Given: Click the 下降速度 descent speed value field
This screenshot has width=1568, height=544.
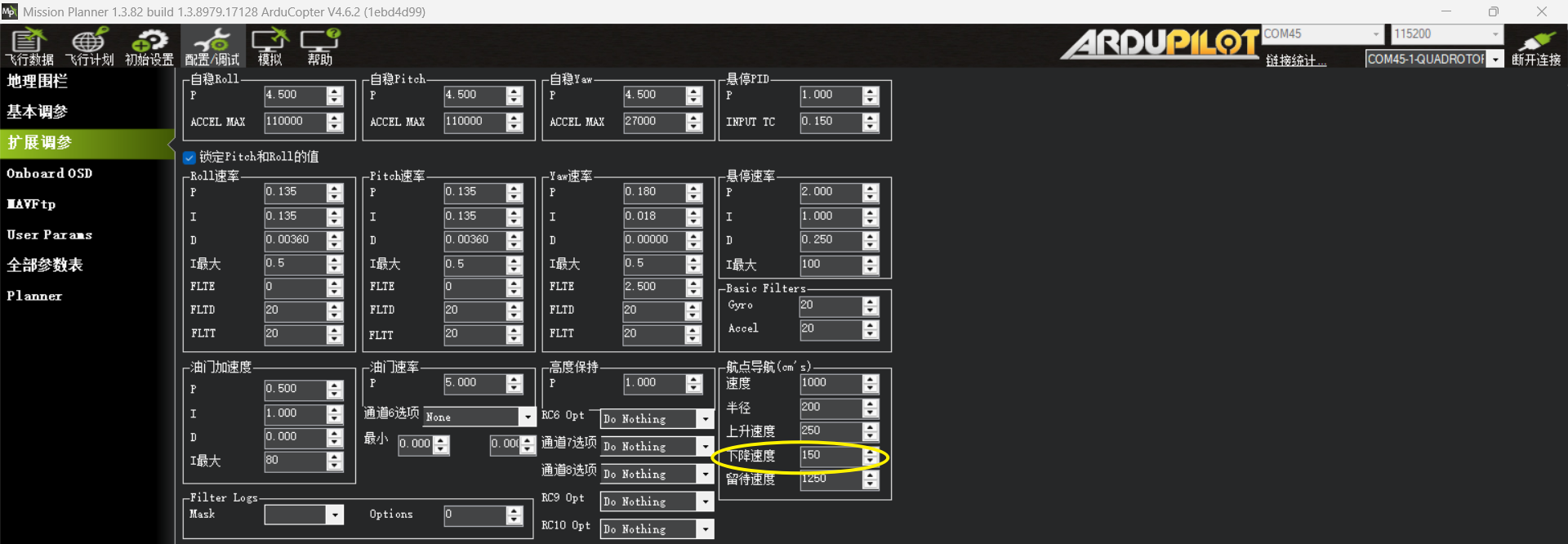Looking at the screenshot, I should (x=830, y=456).
